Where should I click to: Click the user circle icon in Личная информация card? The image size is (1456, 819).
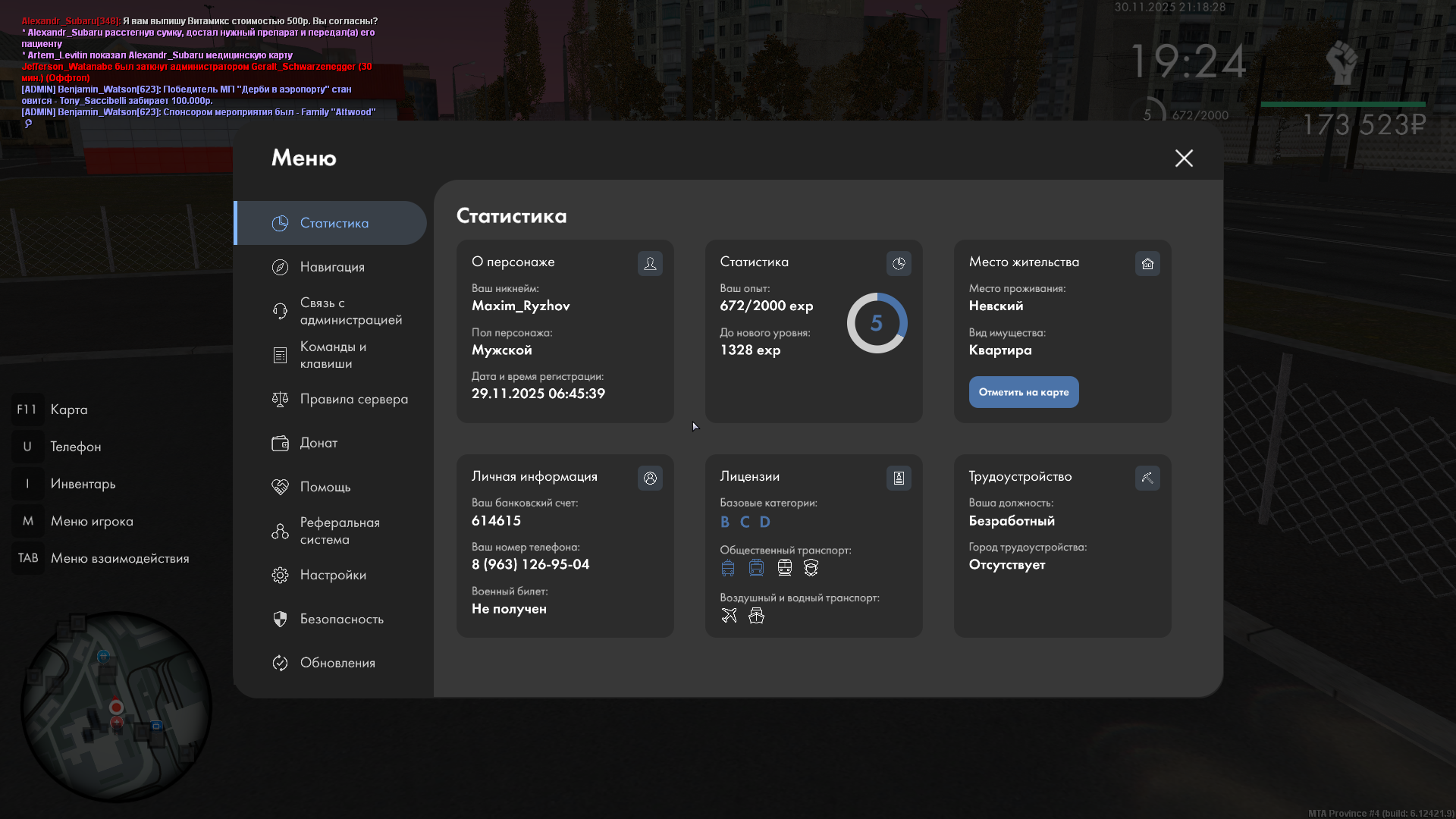click(x=650, y=478)
